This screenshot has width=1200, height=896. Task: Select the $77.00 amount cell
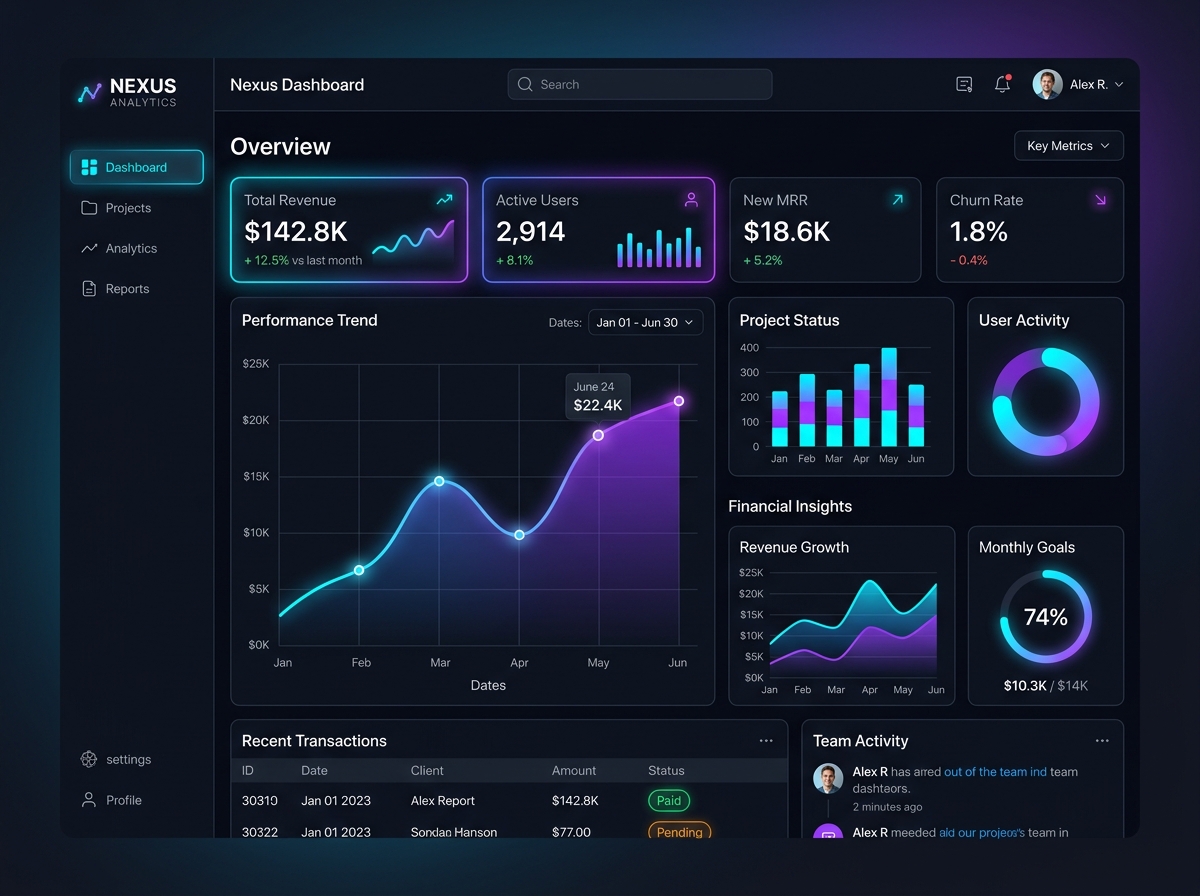[571, 832]
